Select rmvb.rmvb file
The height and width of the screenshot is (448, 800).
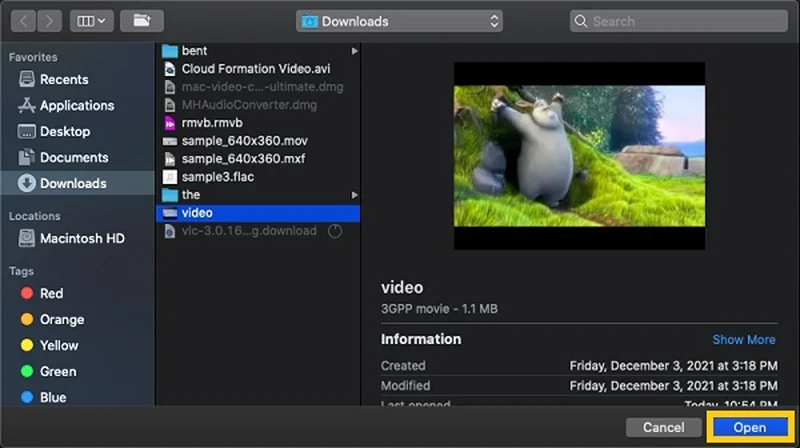tap(258, 122)
